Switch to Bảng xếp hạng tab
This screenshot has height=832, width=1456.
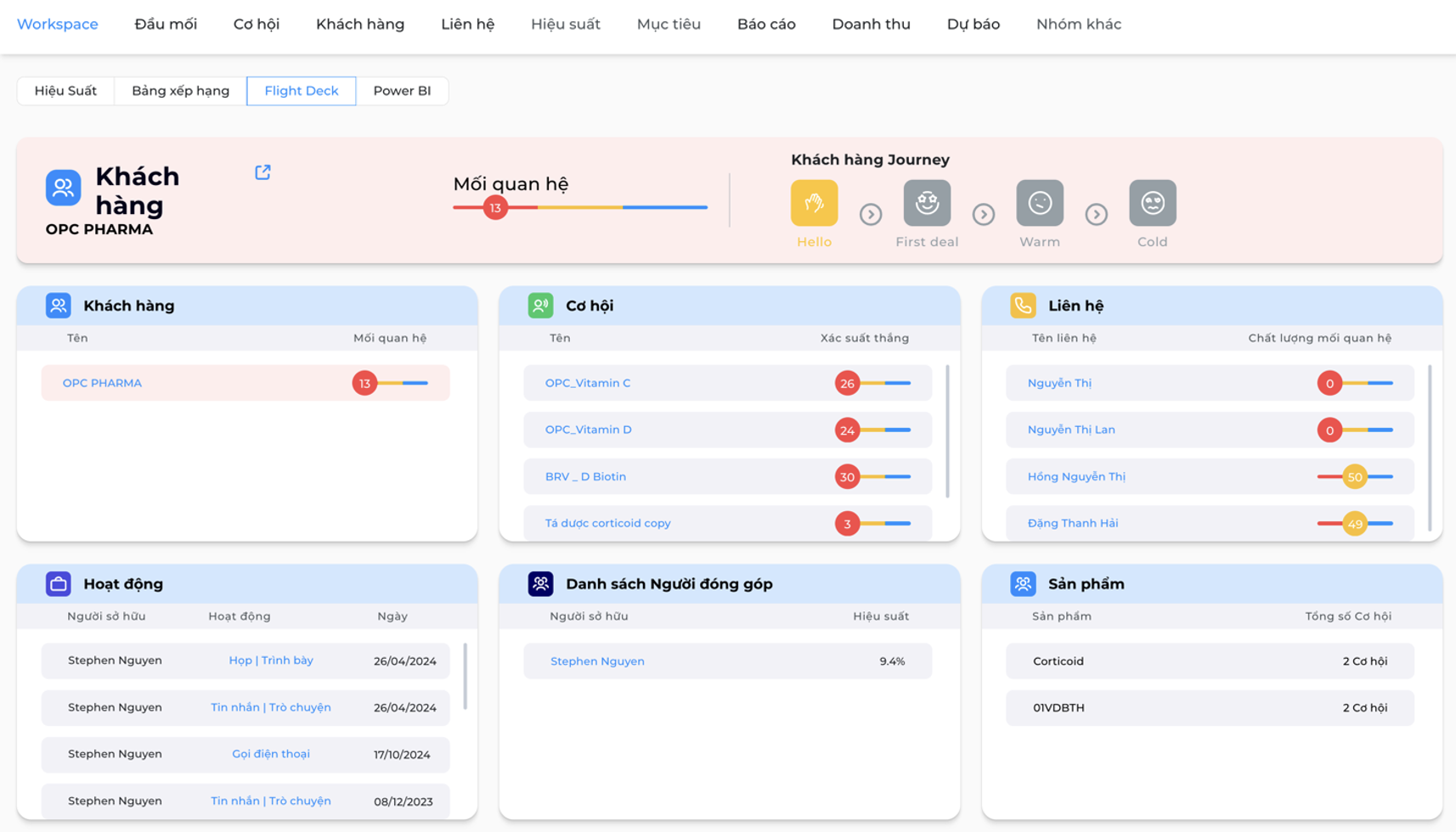click(x=181, y=91)
